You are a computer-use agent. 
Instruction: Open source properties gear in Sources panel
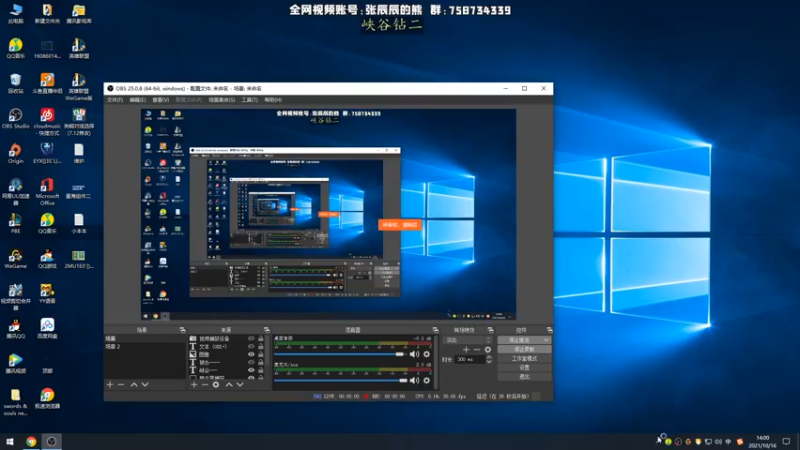pos(216,385)
